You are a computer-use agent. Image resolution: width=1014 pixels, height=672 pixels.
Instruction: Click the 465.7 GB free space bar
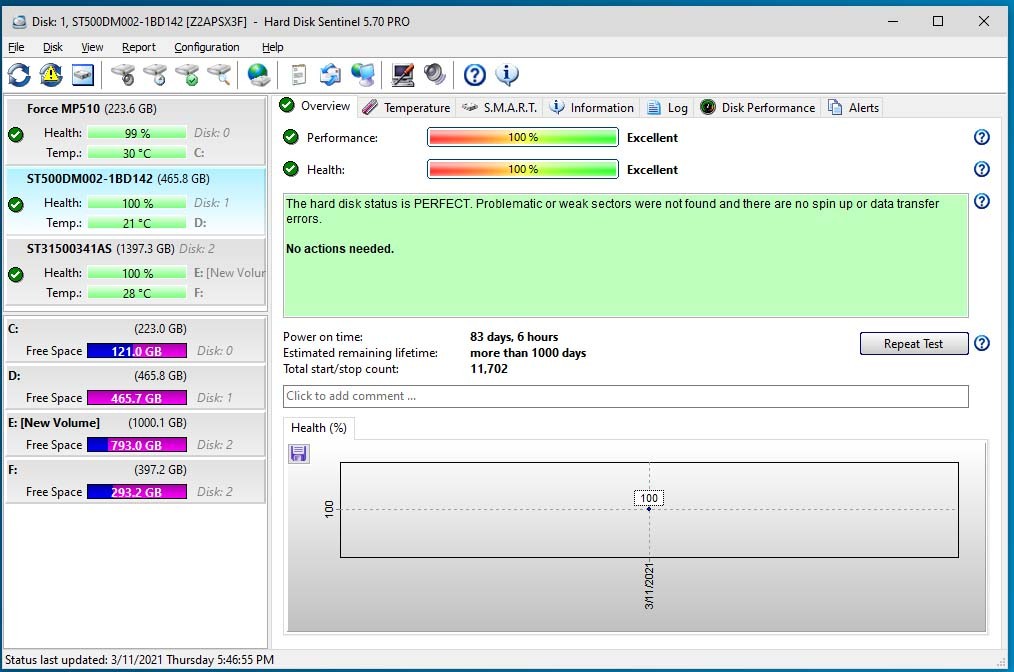coord(137,398)
